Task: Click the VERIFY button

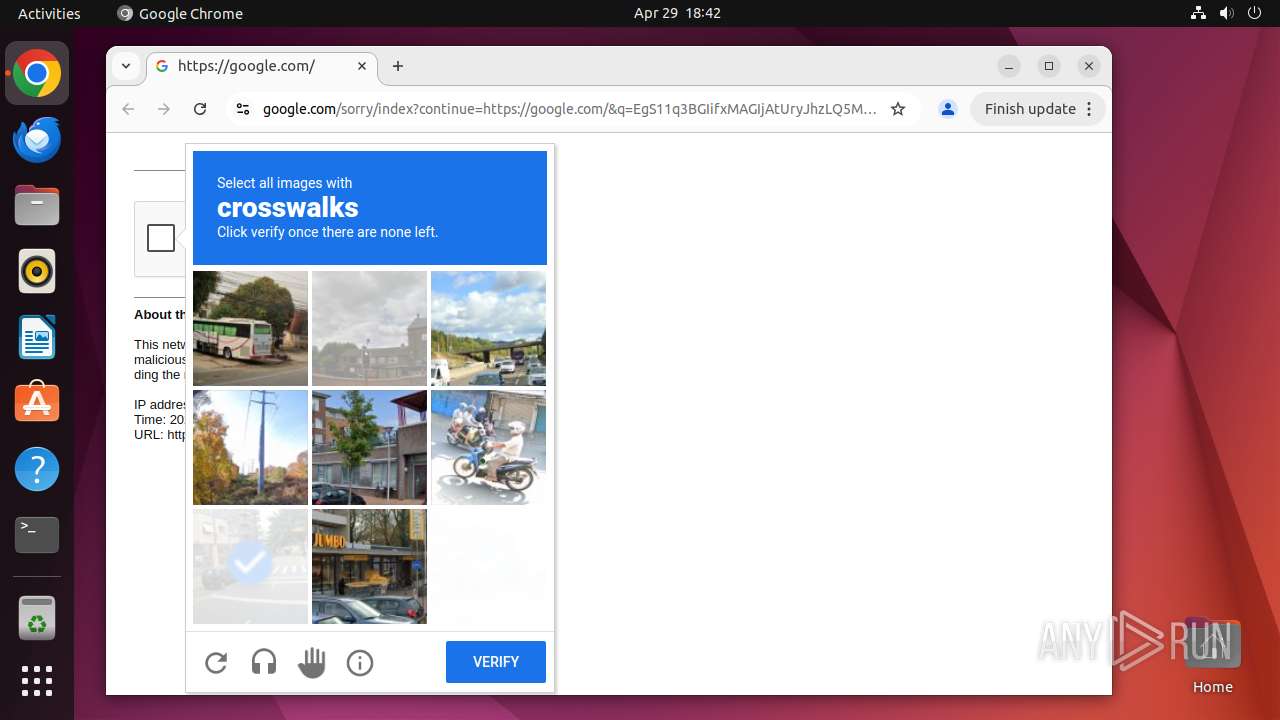Action: (x=496, y=662)
